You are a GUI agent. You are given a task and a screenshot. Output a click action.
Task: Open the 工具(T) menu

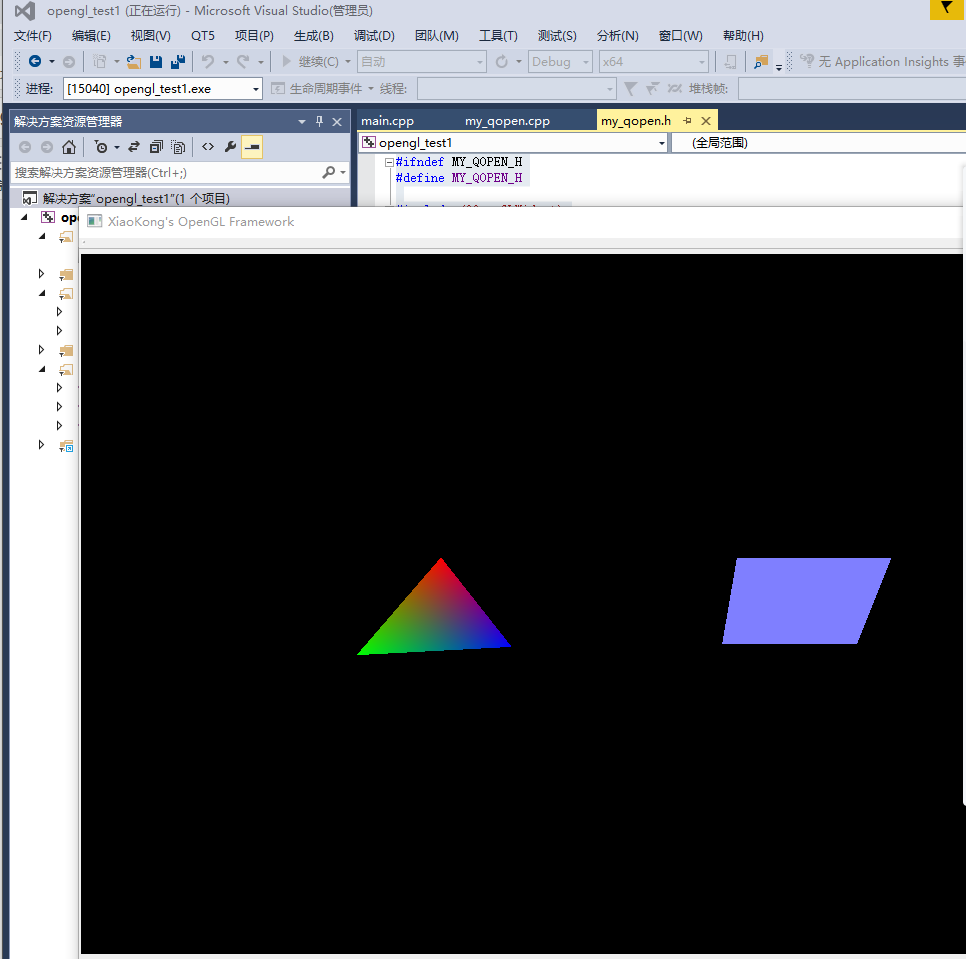pyautogui.click(x=498, y=36)
